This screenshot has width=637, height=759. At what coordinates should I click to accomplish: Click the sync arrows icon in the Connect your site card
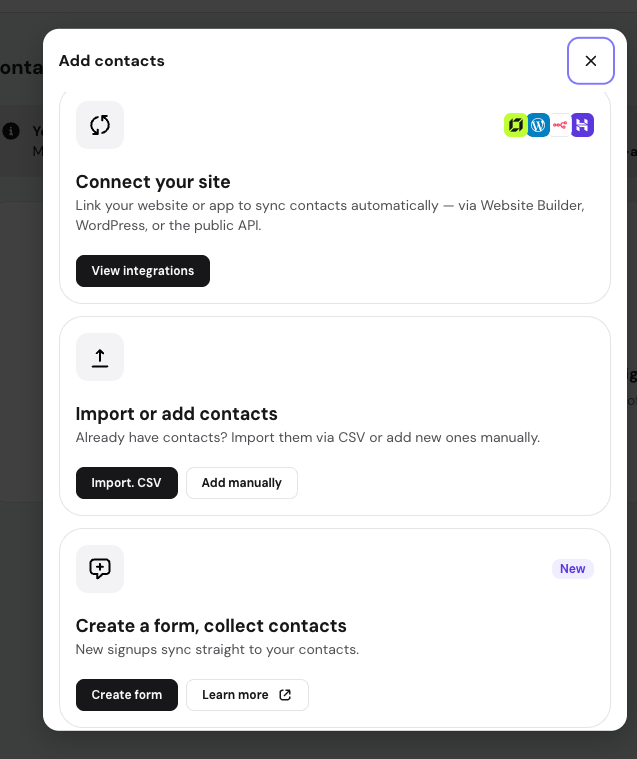click(x=100, y=125)
